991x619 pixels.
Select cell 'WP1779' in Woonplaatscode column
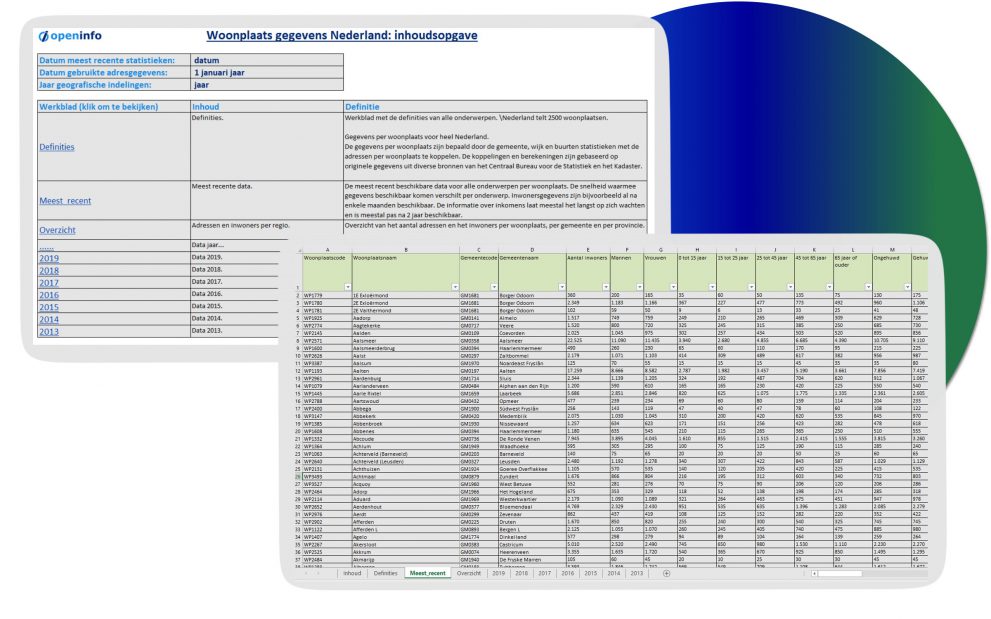click(327, 295)
